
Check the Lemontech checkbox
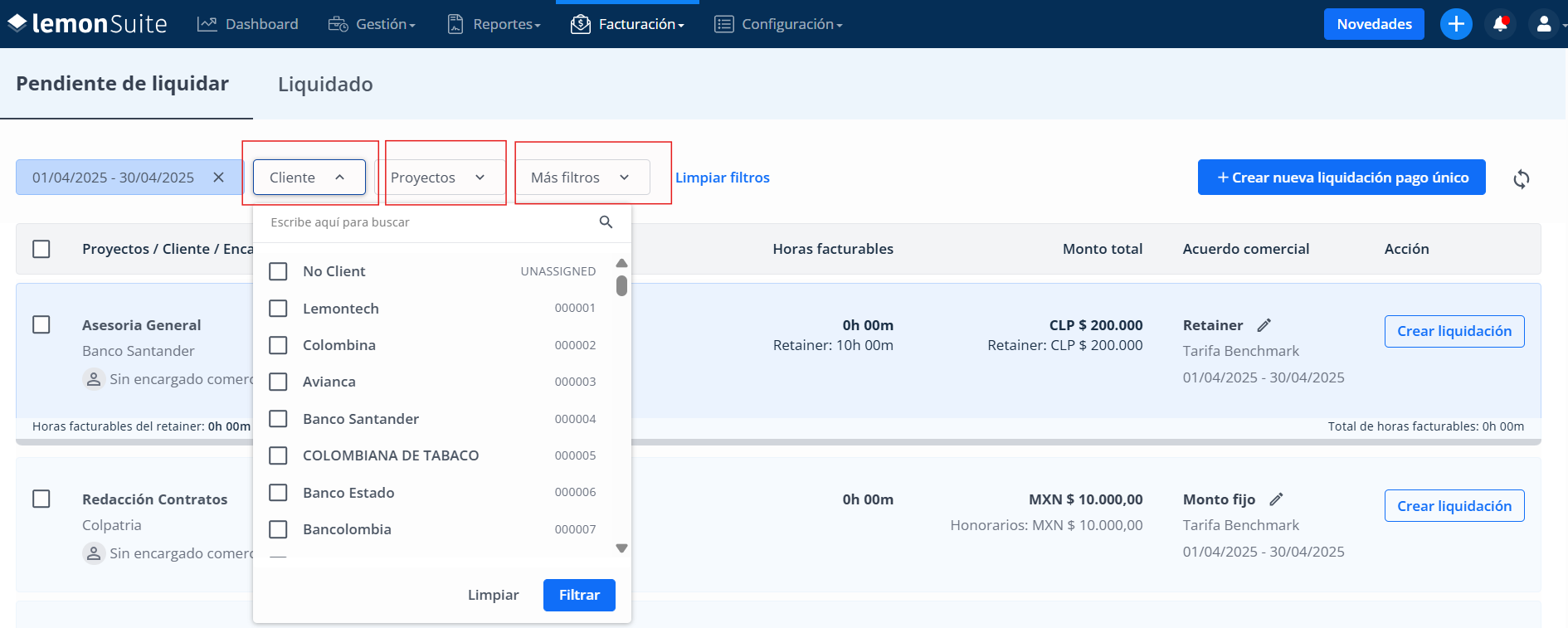click(279, 309)
